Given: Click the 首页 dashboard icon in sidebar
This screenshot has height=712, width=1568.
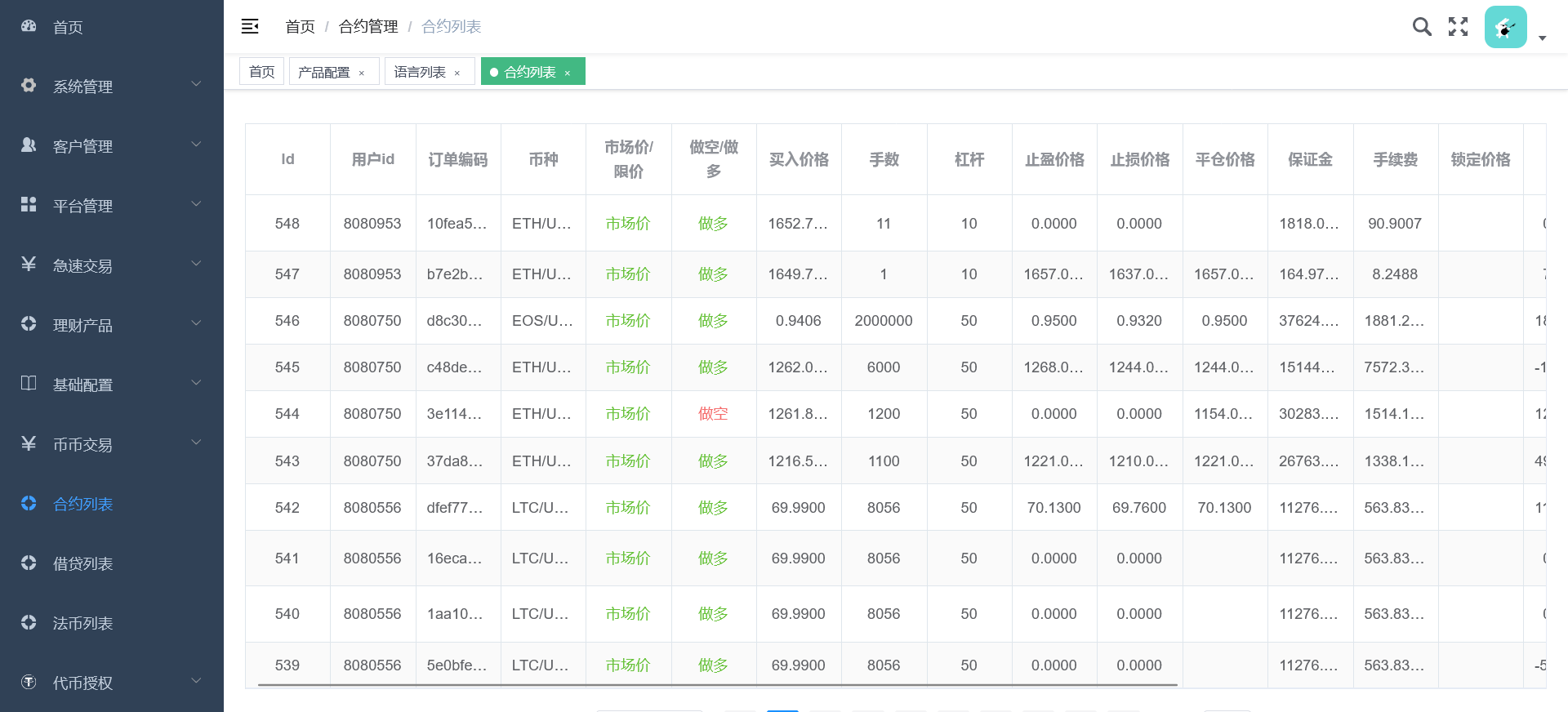Looking at the screenshot, I should point(29,26).
